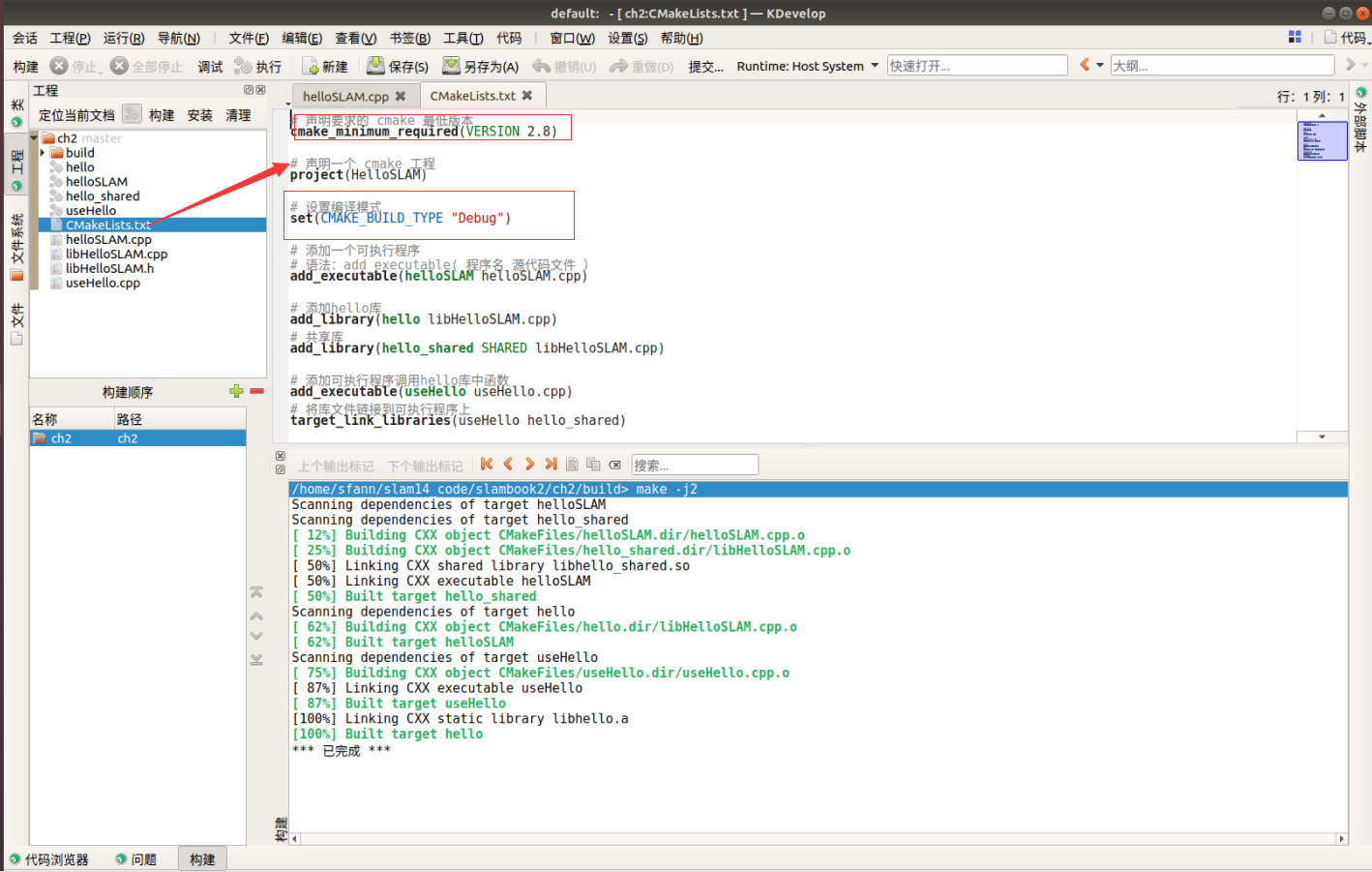1372x872 pixels.
Task: Click the 快速打开... quick open field
Action: 977,66
